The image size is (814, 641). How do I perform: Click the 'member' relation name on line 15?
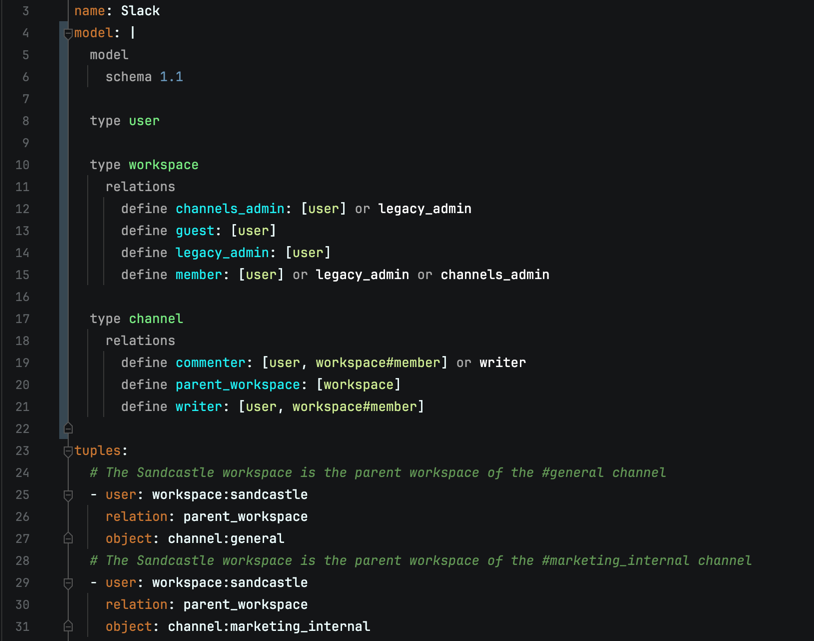199,275
